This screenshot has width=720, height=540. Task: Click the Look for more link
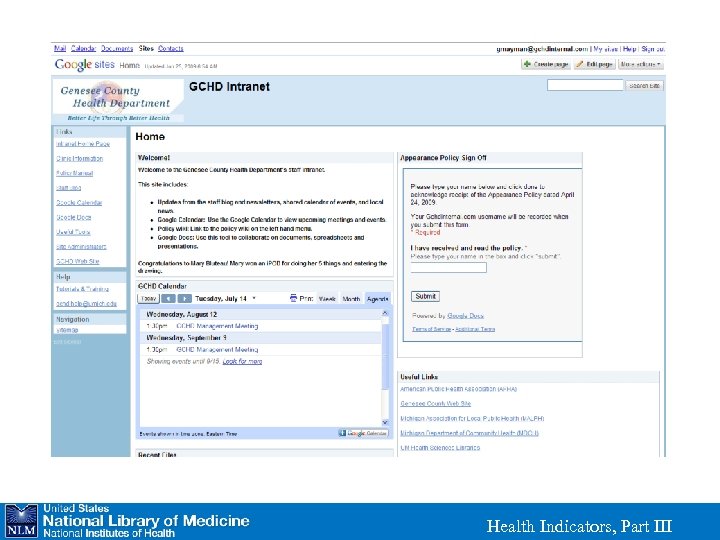click(x=242, y=362)
